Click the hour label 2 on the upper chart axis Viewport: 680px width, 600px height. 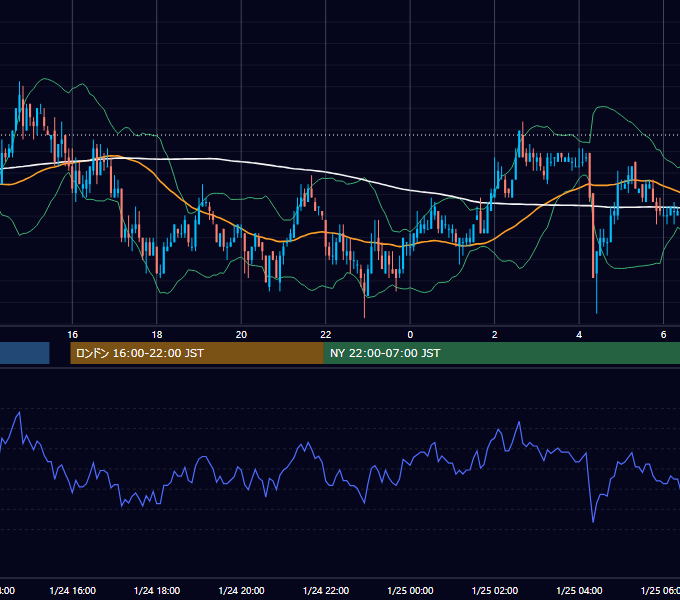pos(494,334)
